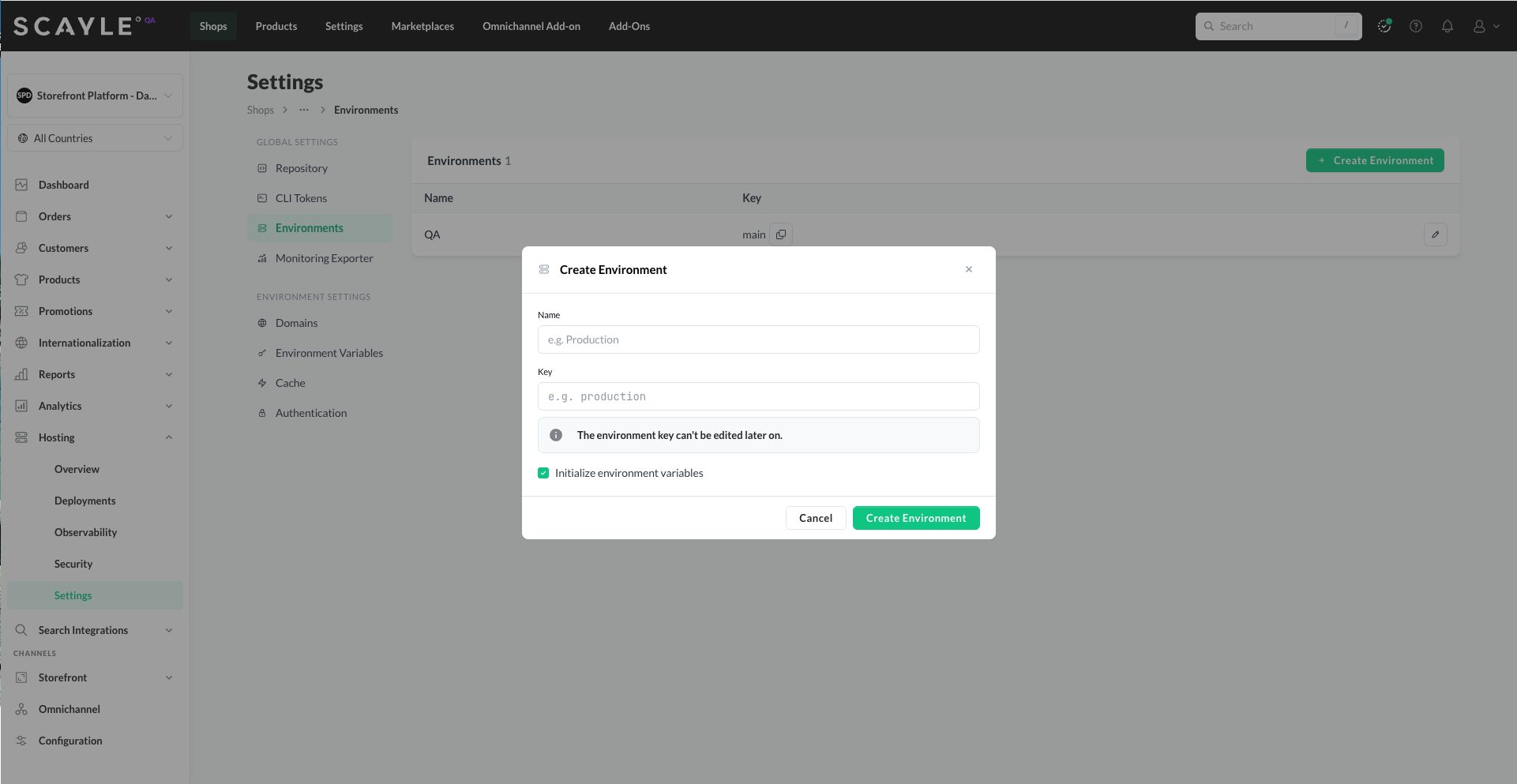1517x784 pixels.
Task: Click the Analytics sidebar icon
Action: tap(21, 406)
